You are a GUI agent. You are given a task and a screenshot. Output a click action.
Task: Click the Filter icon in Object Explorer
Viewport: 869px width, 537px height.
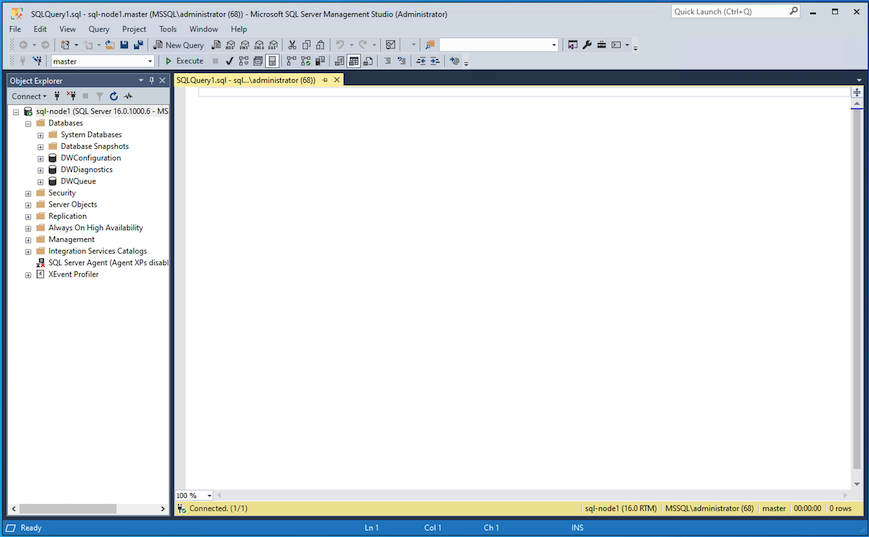click(99, 96)
